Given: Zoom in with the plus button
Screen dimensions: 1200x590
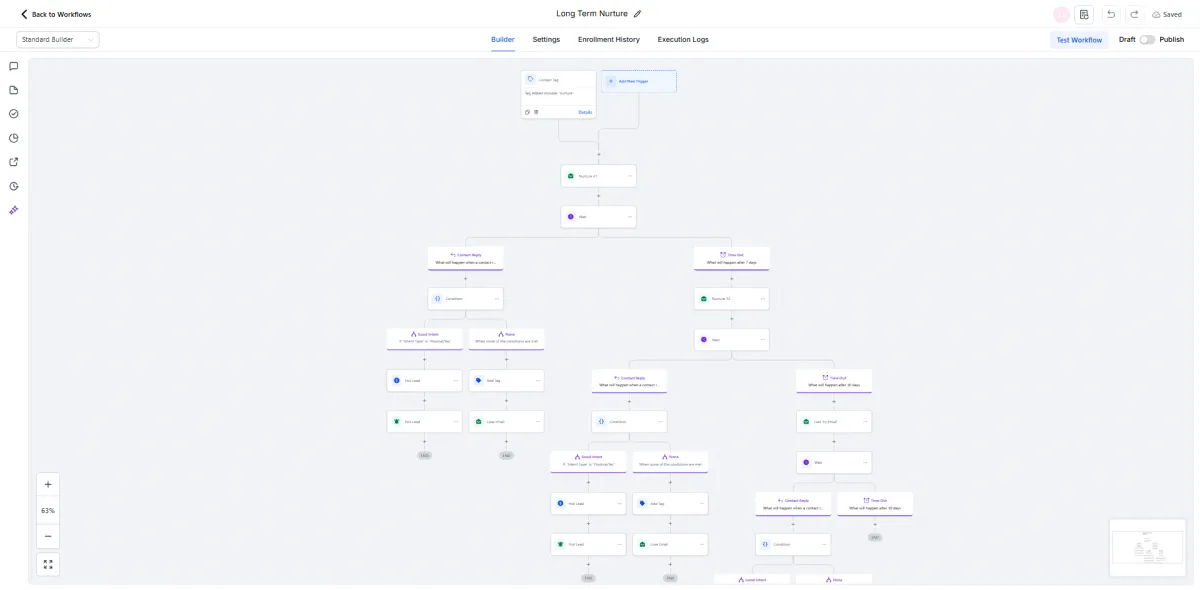Looking at the screenshot, I should coord(48,484).
